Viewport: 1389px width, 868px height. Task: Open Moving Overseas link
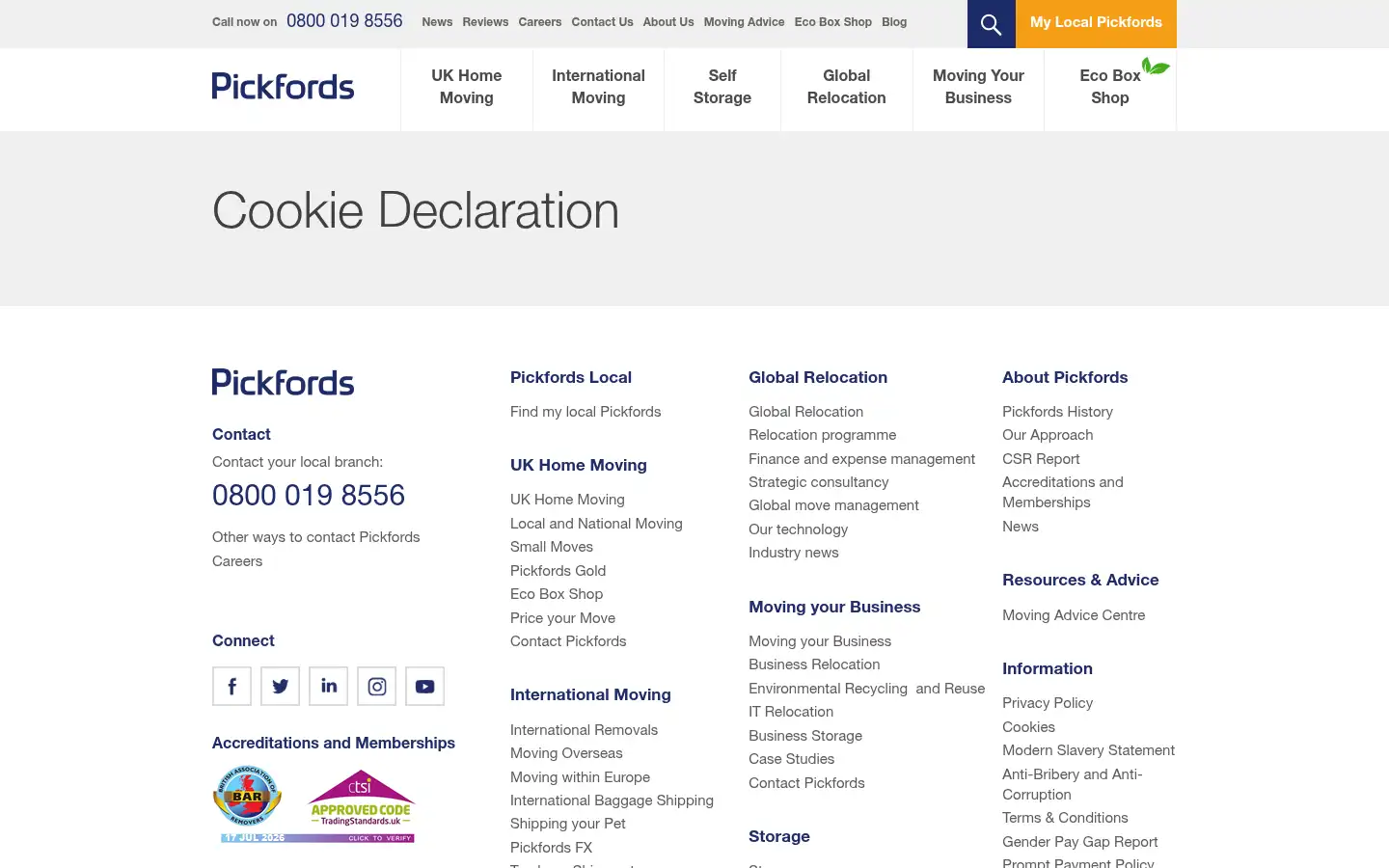[x=566, y=753]
